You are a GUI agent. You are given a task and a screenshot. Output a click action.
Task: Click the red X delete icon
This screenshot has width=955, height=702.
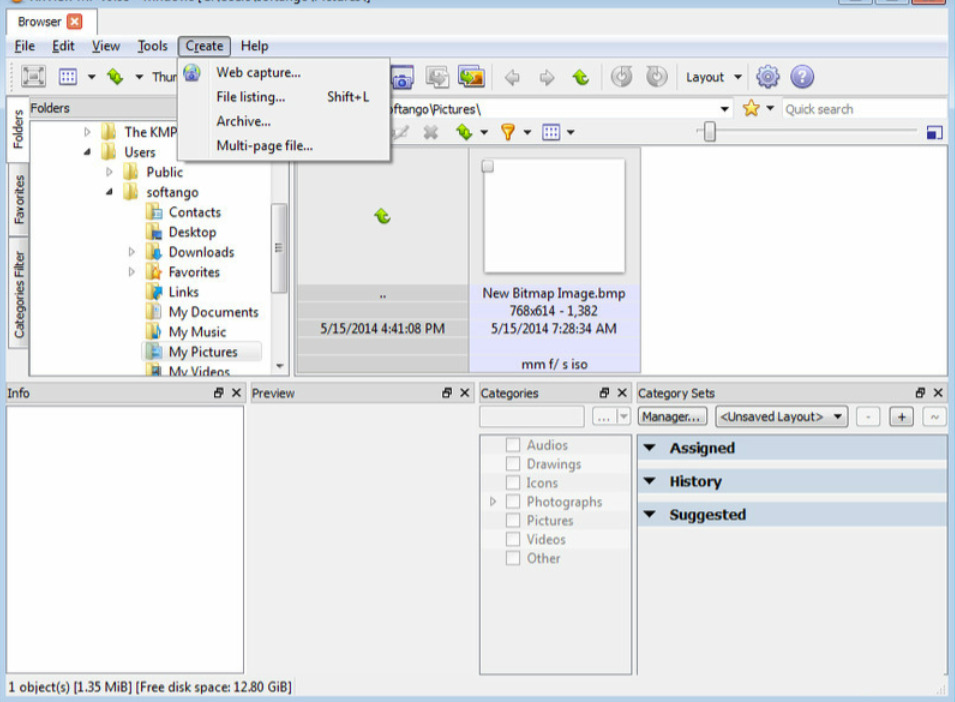point(431,132)
